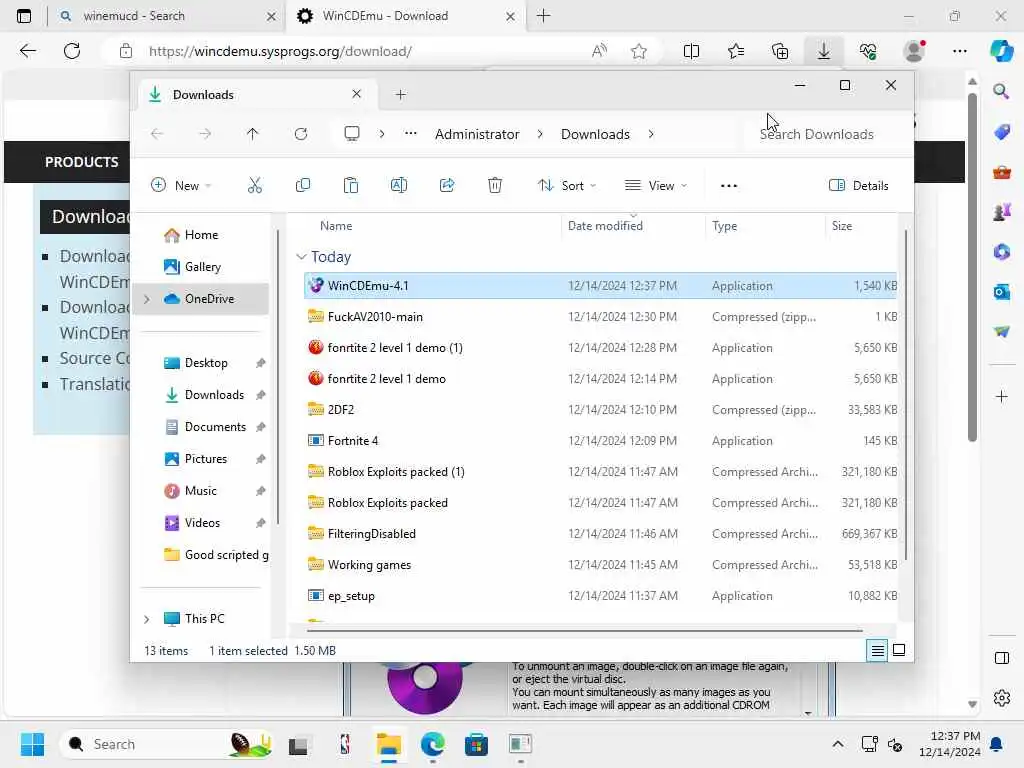Go up one folder level in Explorer
The width and height of the screenshot is (1024, 768).
253,134
